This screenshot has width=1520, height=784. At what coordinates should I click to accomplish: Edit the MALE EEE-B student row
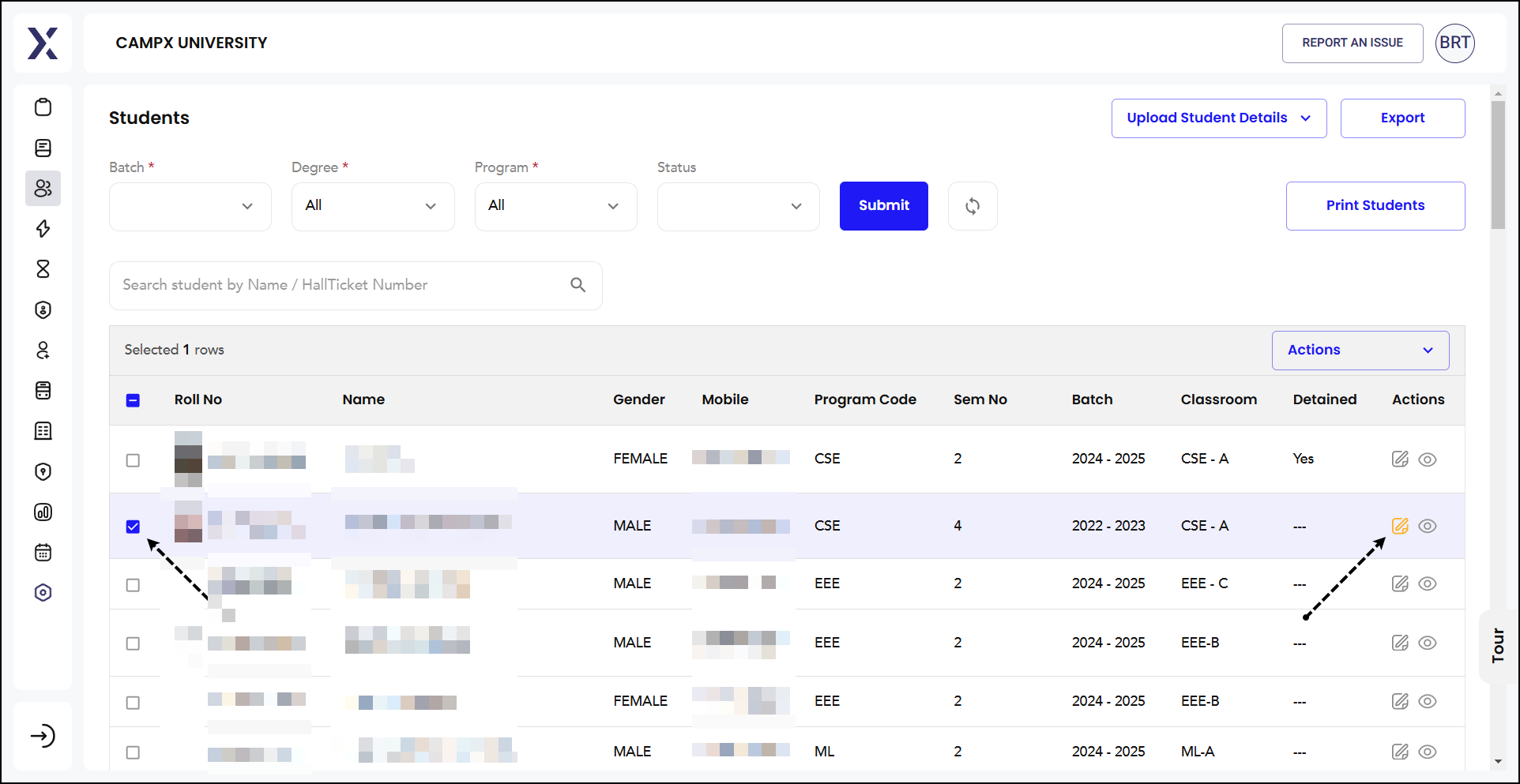pyautogui.click(x=1400, y=643)
